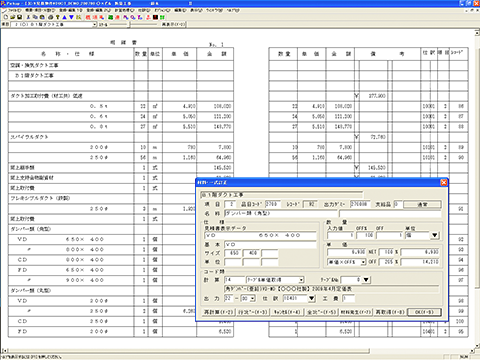
Task: Open the テーブルNo dropdown arrow
Action: pos(366,280)
